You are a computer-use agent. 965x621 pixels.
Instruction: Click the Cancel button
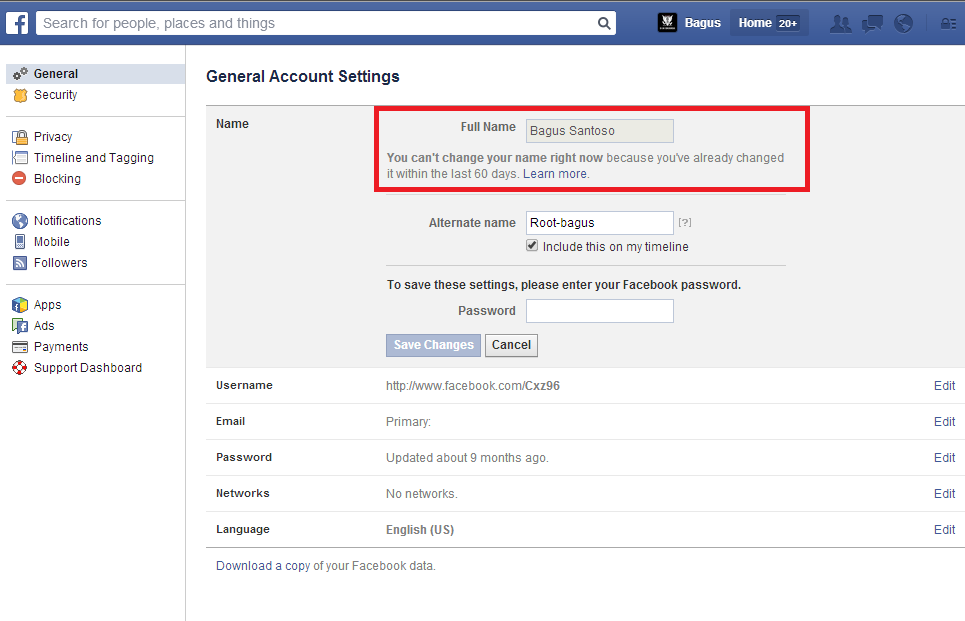pyautogui.click(x=511, y=345)
